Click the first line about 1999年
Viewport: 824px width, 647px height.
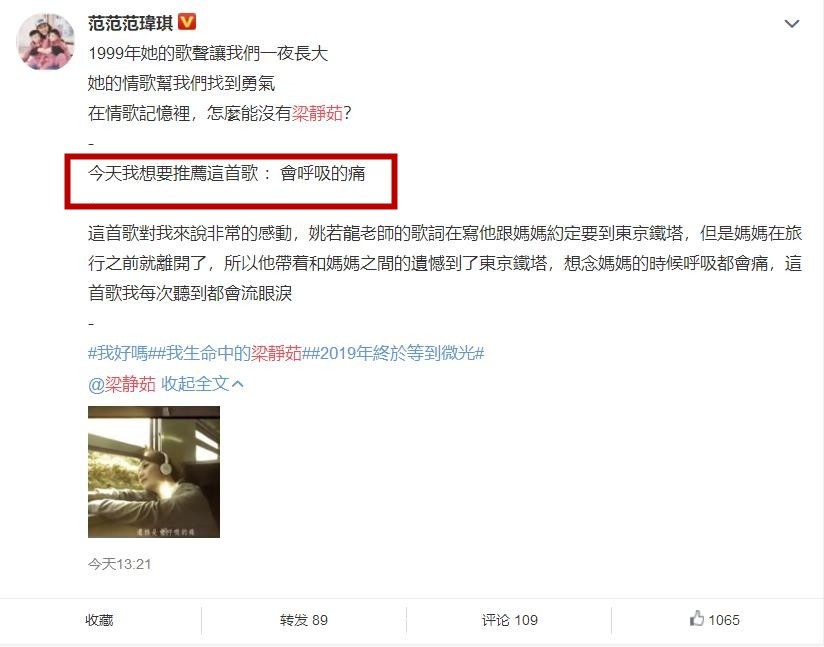click(x=208, y=53)
